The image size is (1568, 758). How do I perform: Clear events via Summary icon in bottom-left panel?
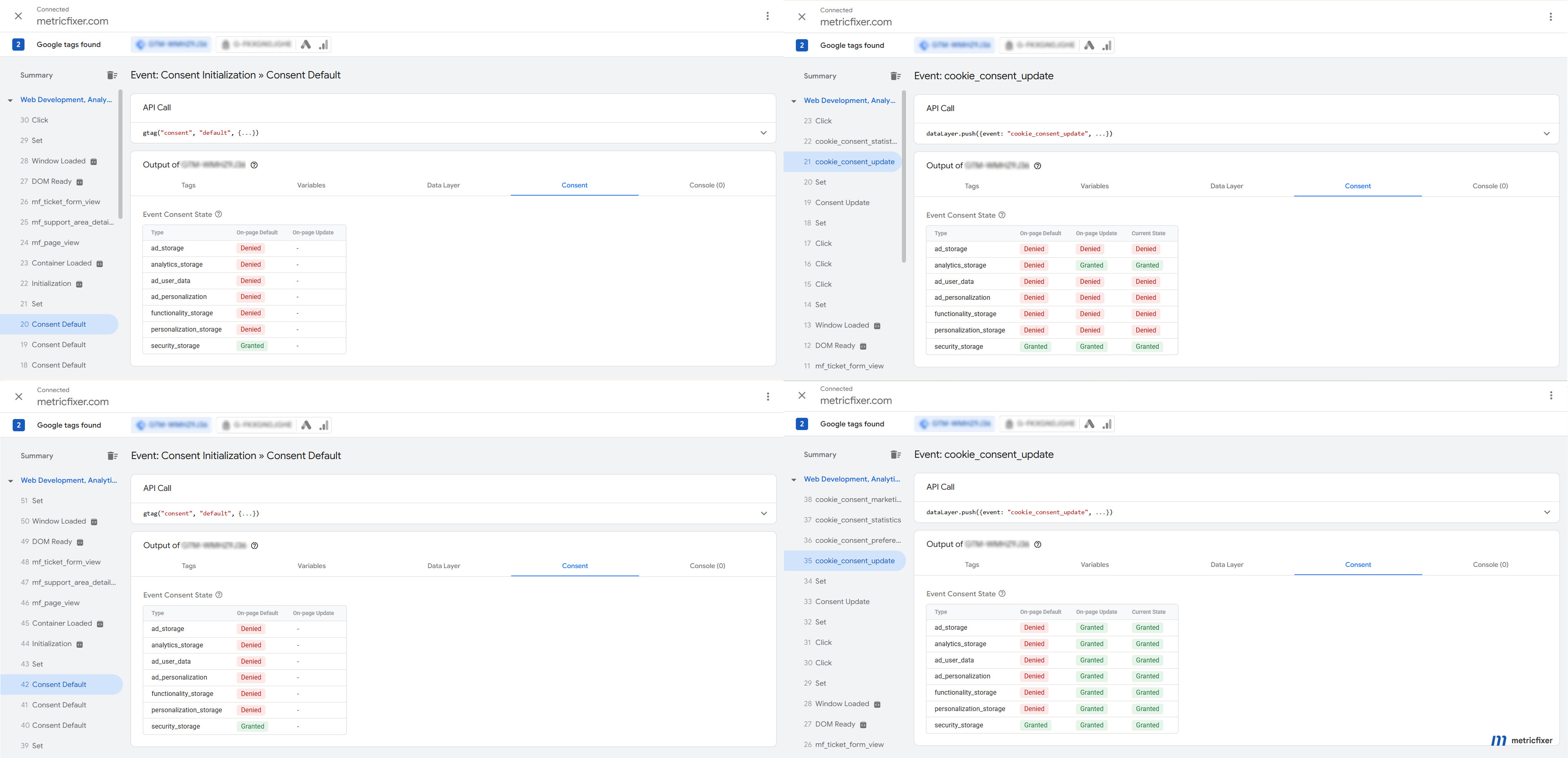(x=113, y=456)
